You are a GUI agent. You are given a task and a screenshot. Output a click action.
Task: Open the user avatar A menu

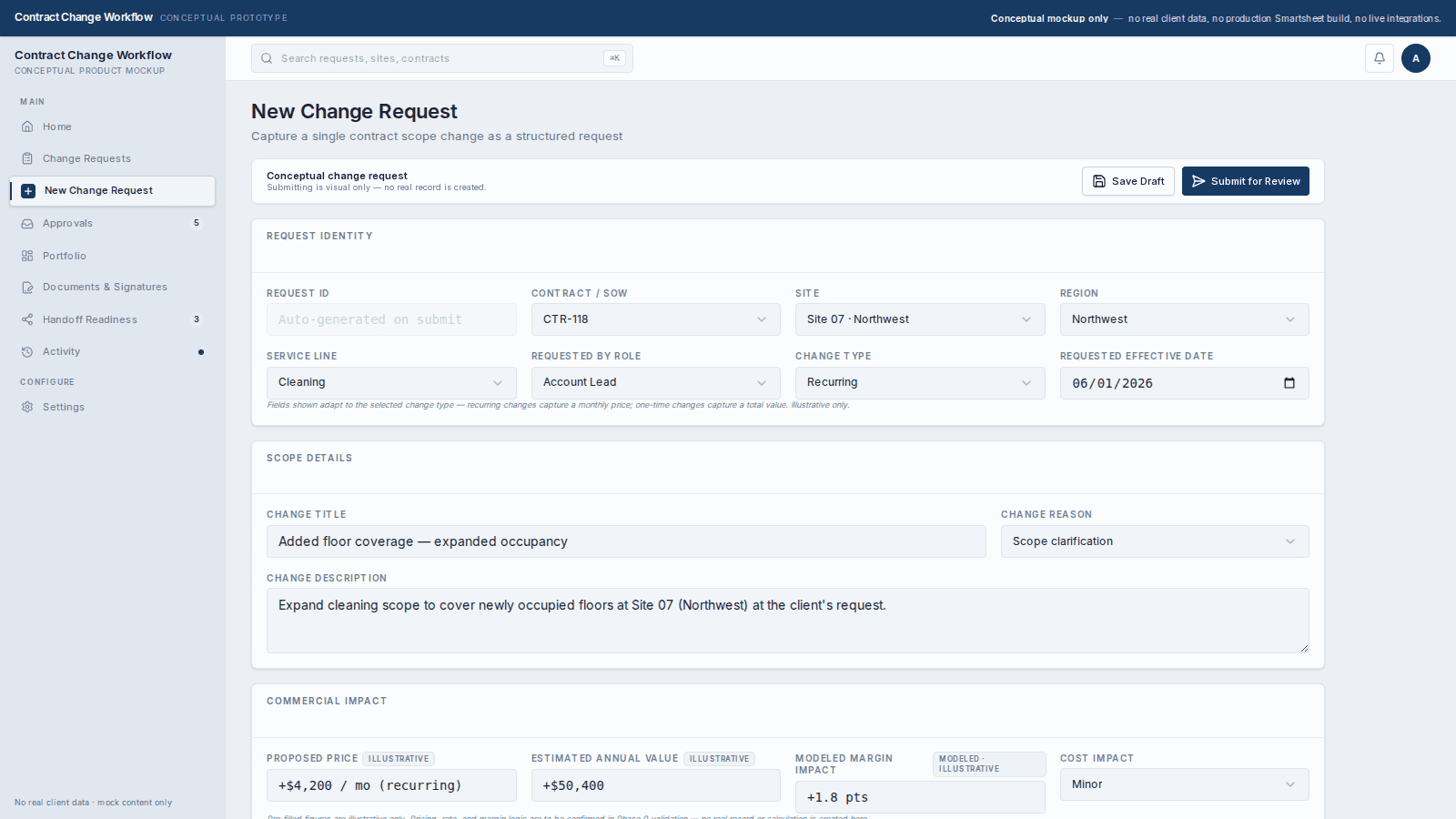point(1416,58)
